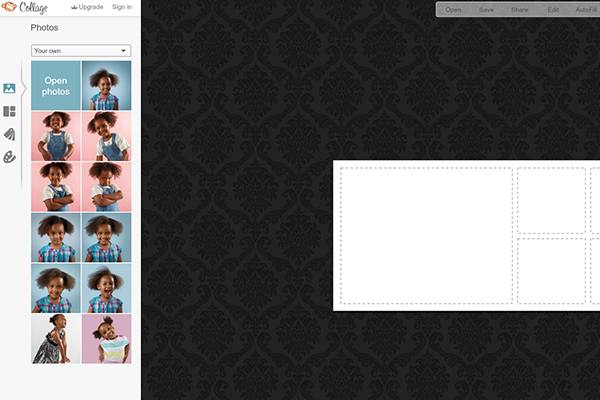Image resolution: width=600 pixels, height=400 pixels.
Task: Click the Open photos tile
Action: [x=55, y=86]
